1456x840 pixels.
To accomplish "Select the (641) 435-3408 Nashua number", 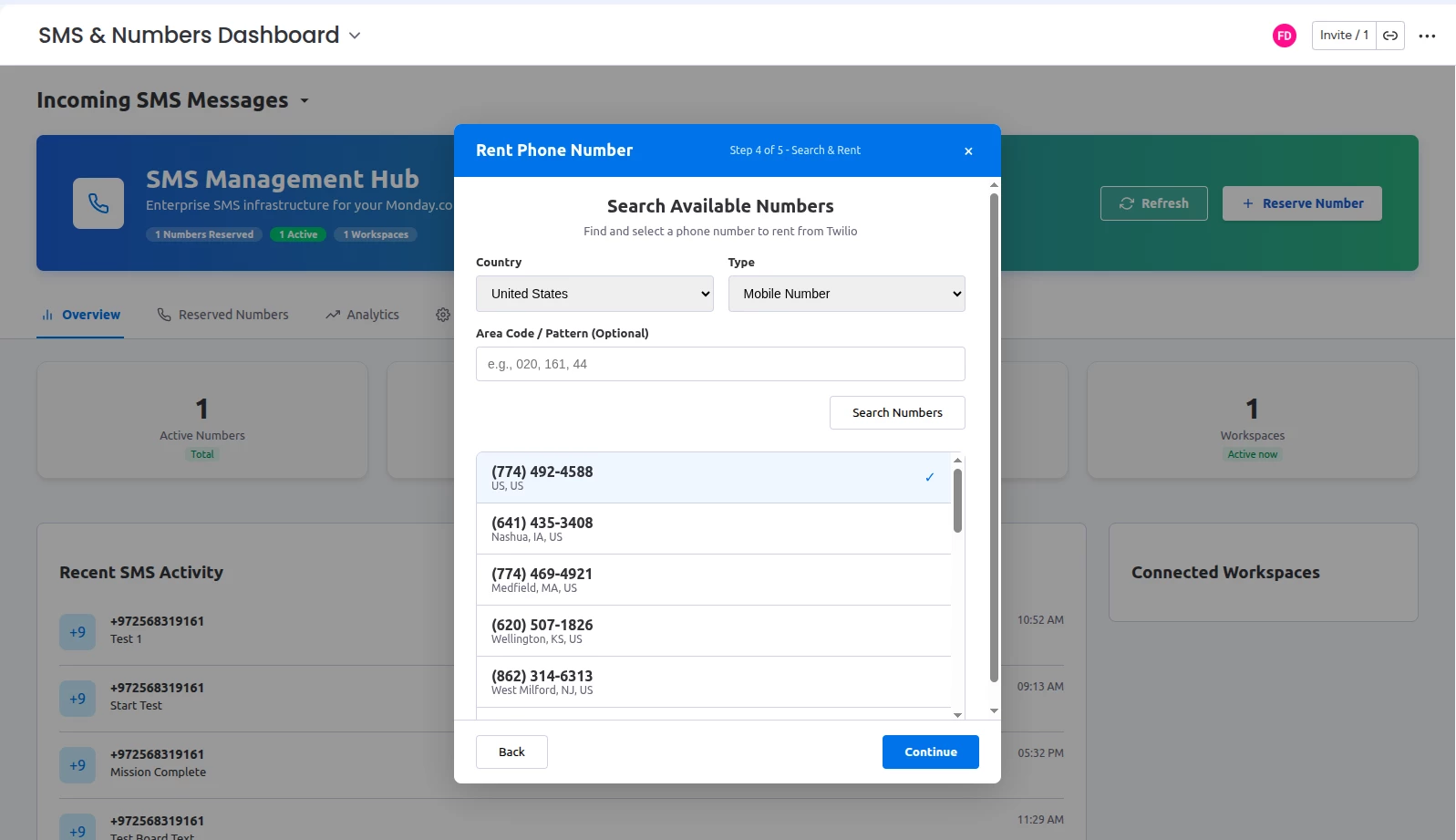I will 713,529.
